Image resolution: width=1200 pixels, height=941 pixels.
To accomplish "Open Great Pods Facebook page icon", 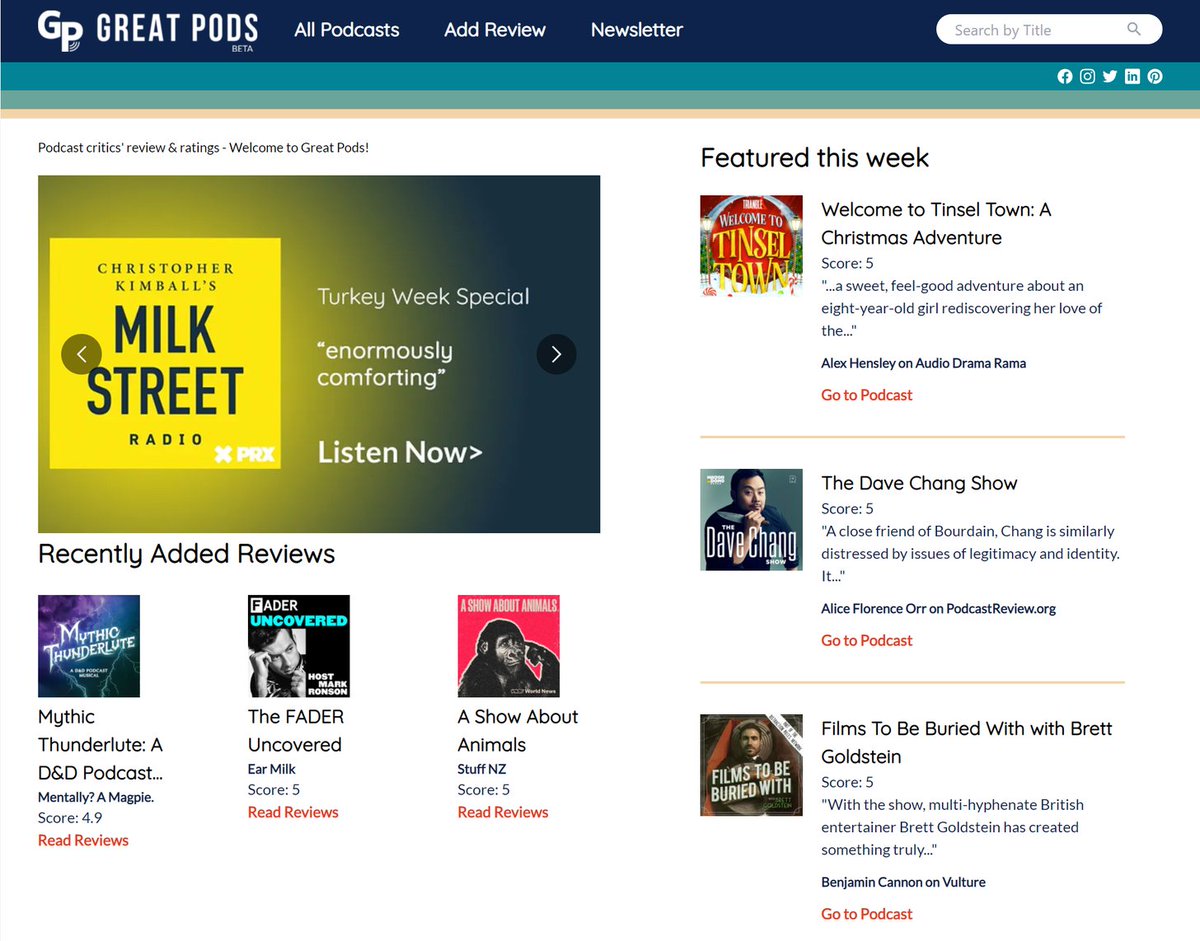I will [x=1065, y=77].
